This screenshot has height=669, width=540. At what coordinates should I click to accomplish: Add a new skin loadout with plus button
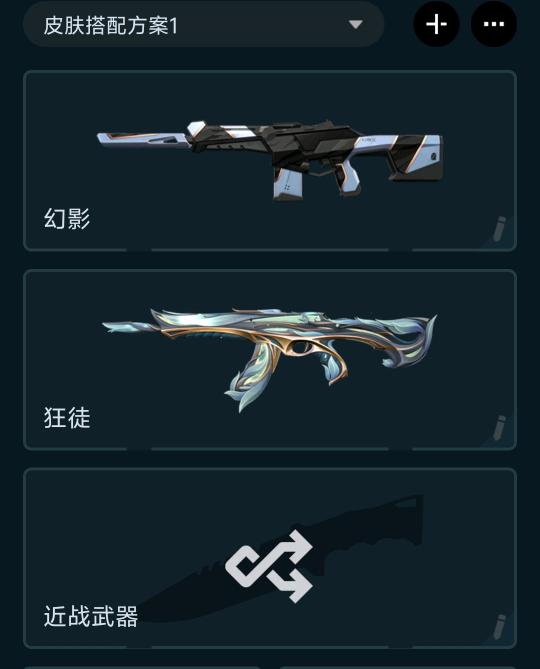(x=436, y=24)
